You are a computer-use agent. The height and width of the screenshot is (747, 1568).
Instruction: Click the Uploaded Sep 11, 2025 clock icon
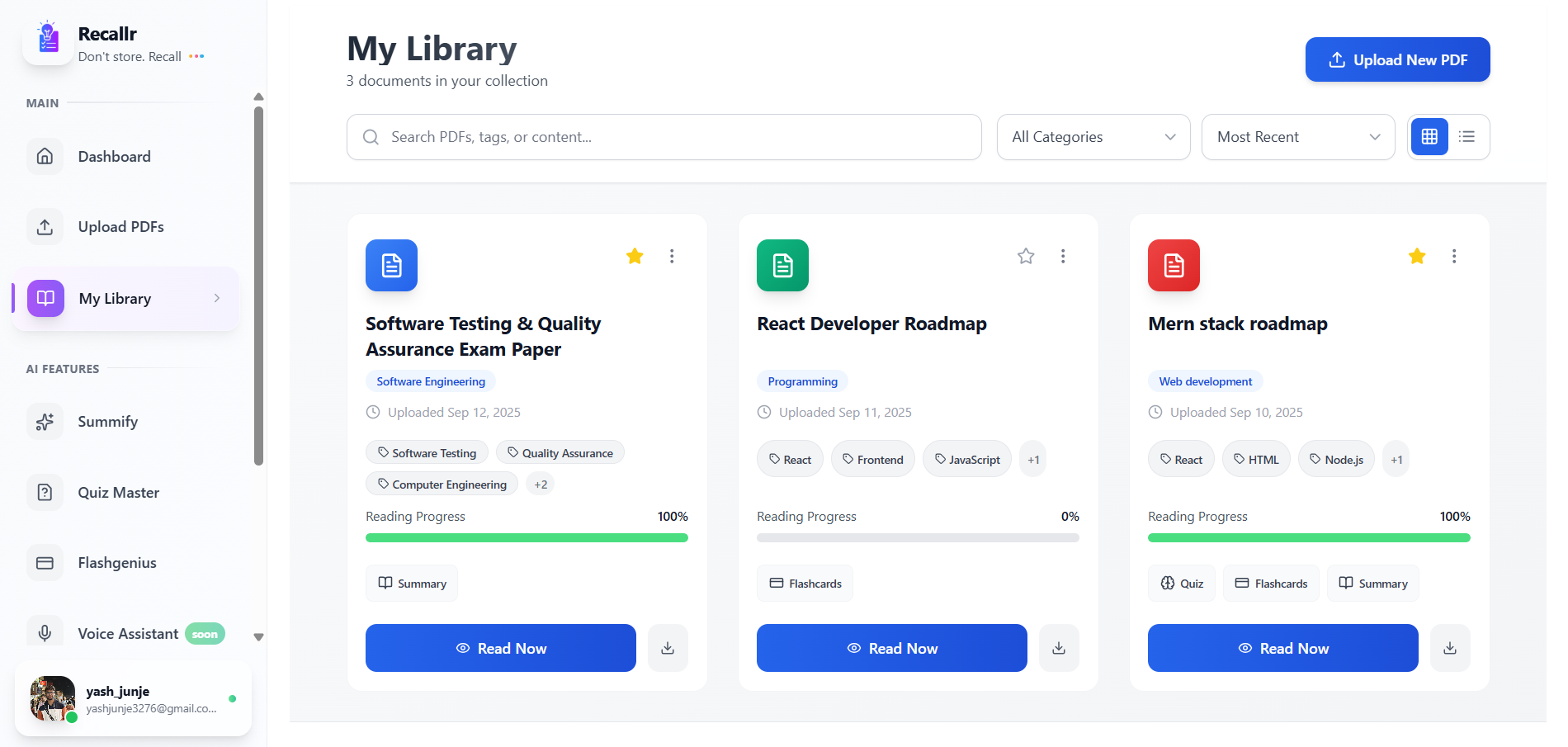point(764,412)
